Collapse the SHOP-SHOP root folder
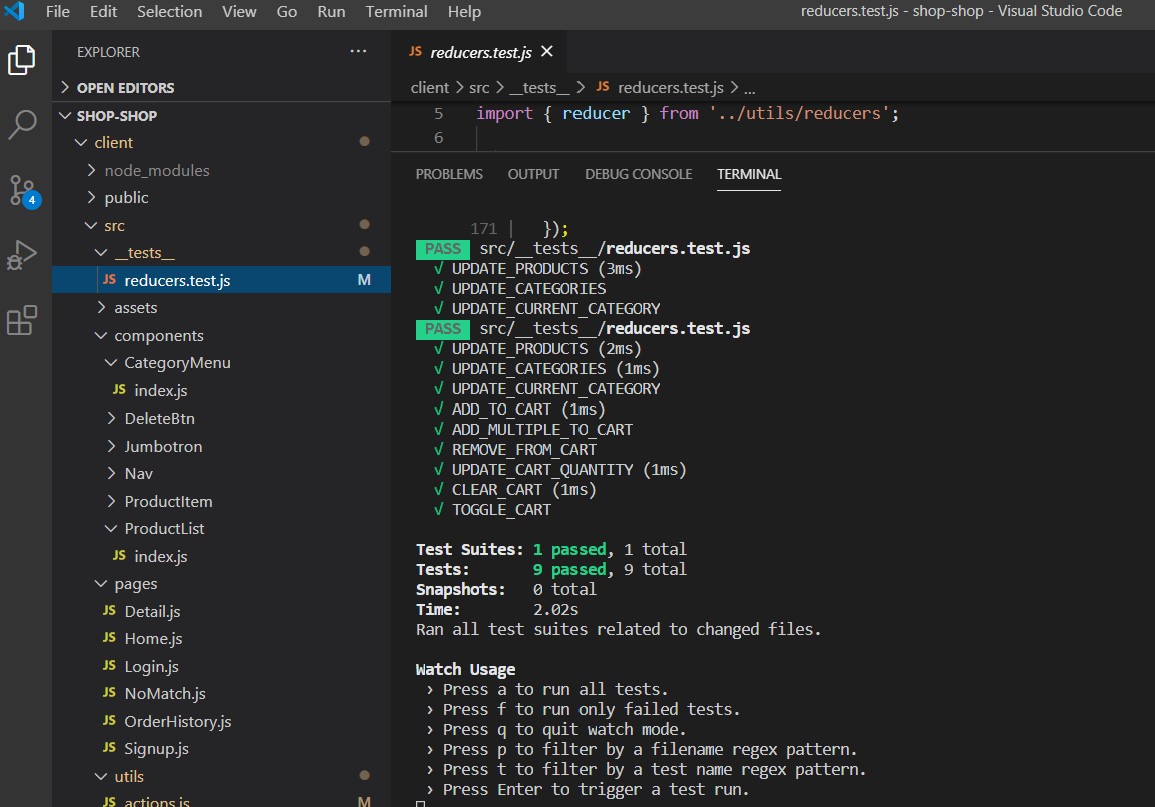The image size is (1155, 807). 65,116
